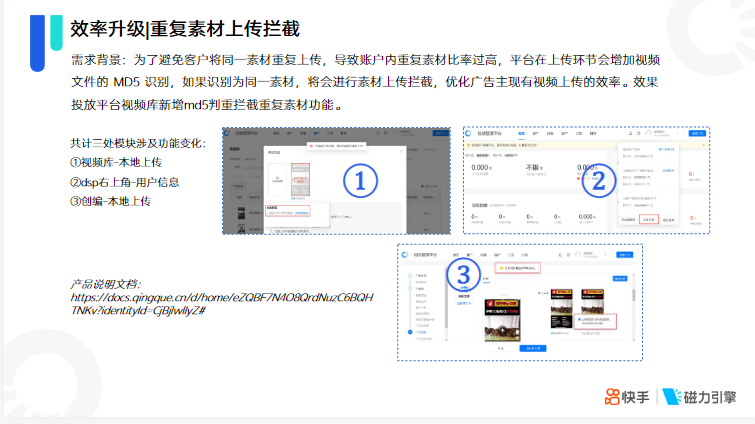
Task: Click the blue confirm button below screenshot 3's preview
Action: 533,348
